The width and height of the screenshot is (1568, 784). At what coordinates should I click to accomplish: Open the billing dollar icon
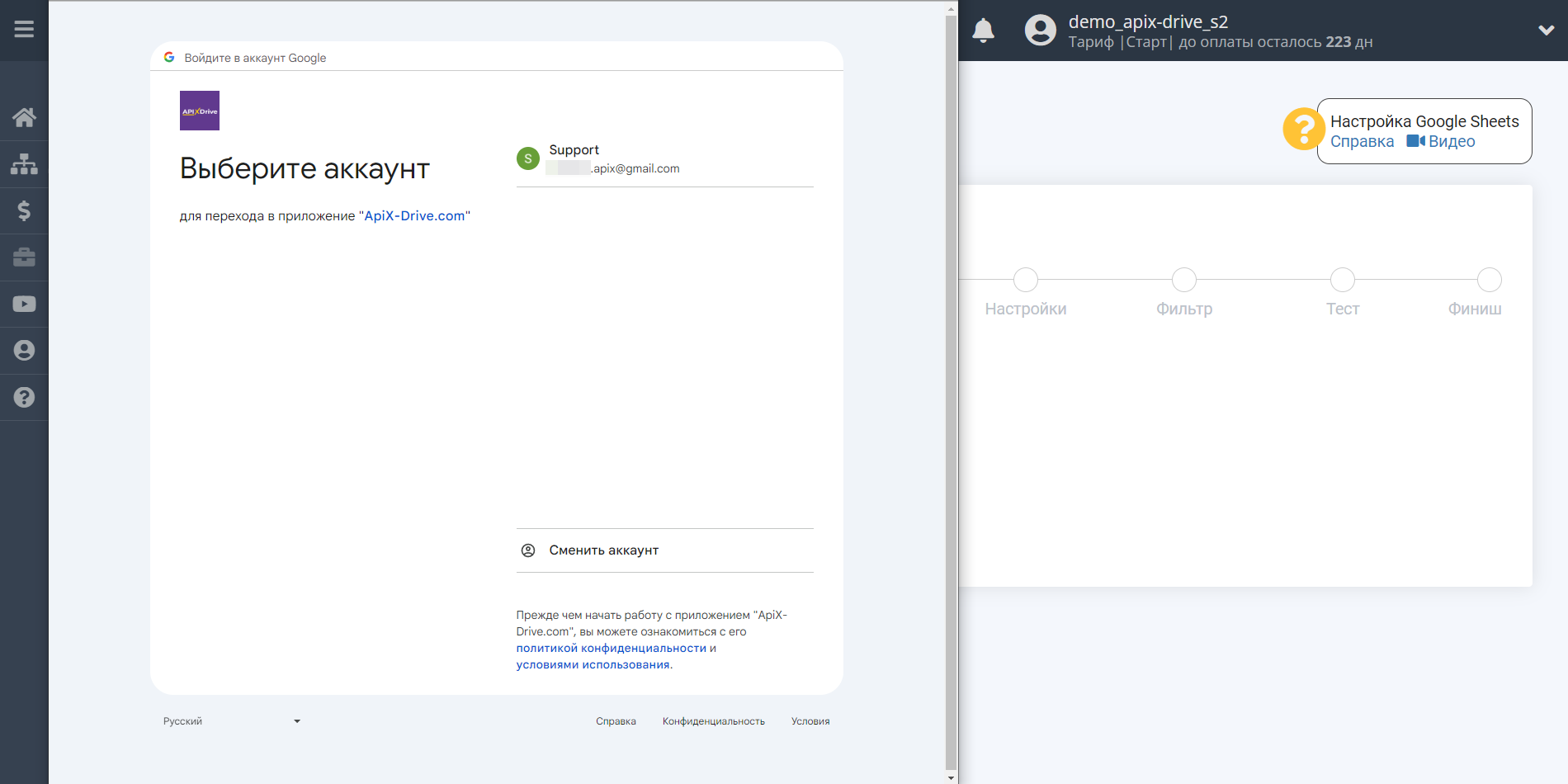coord(24,210)
